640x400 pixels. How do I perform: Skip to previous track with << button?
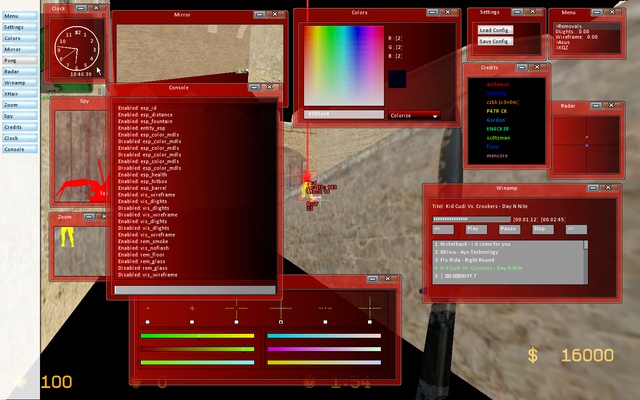443,229
